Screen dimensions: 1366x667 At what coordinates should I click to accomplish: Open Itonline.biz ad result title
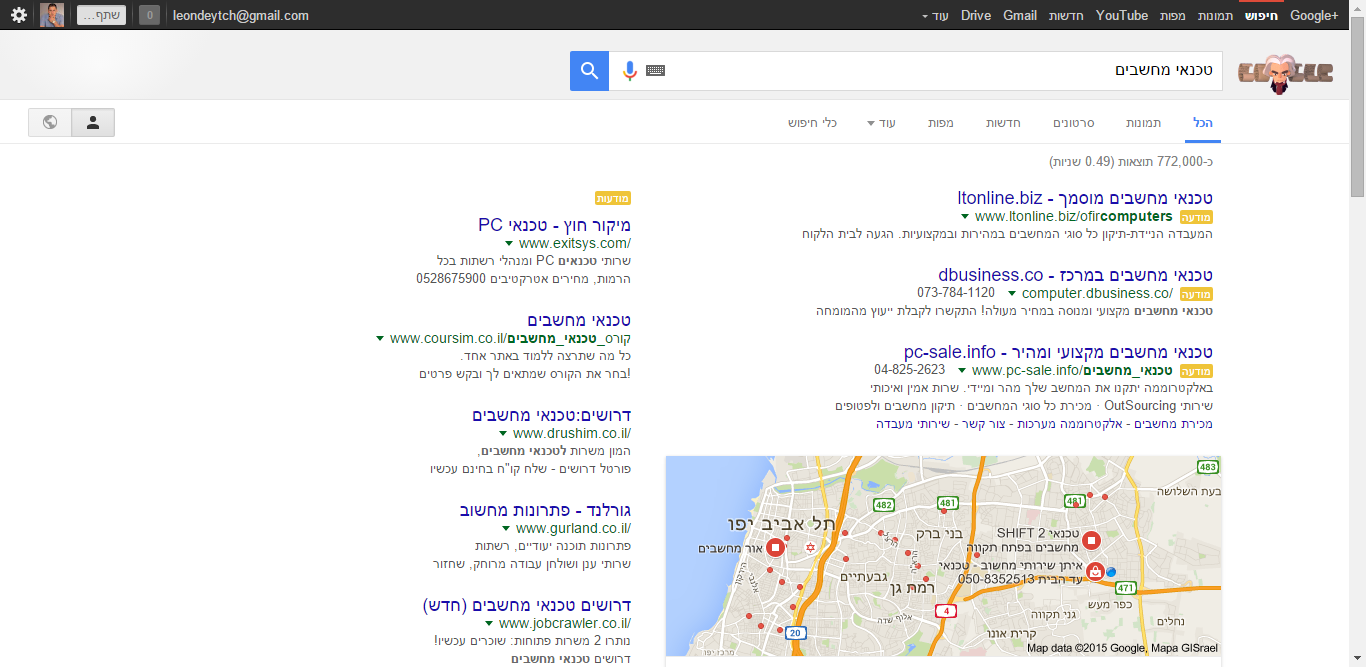coord(1085,197)
